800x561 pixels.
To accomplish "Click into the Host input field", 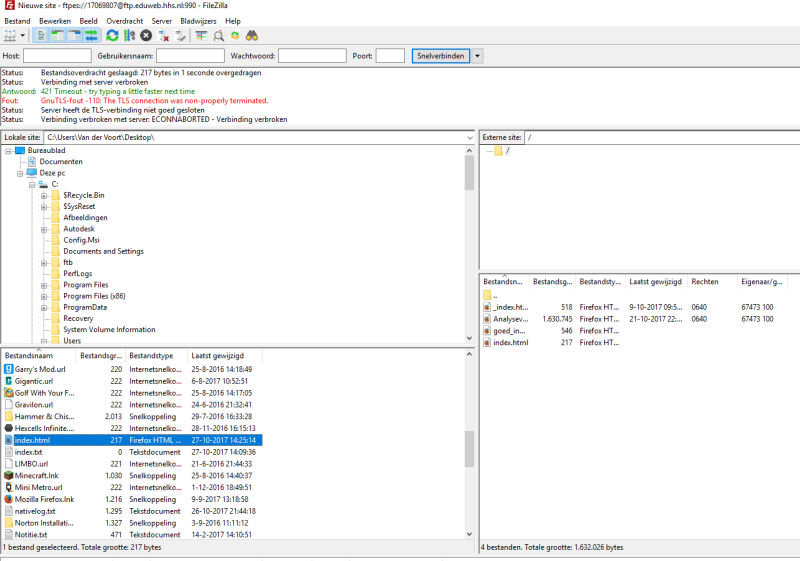I will click(57, 56).
